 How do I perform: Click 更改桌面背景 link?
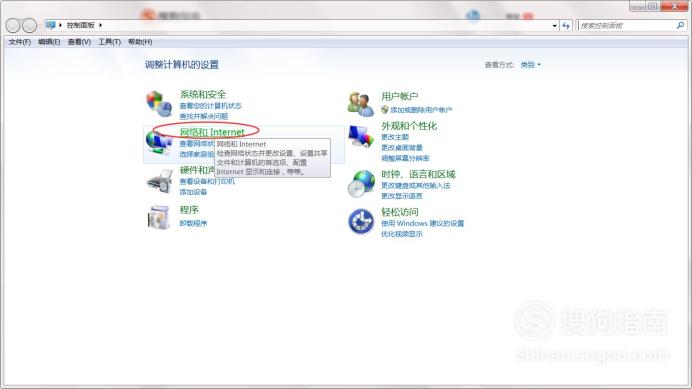coord(402,147)
